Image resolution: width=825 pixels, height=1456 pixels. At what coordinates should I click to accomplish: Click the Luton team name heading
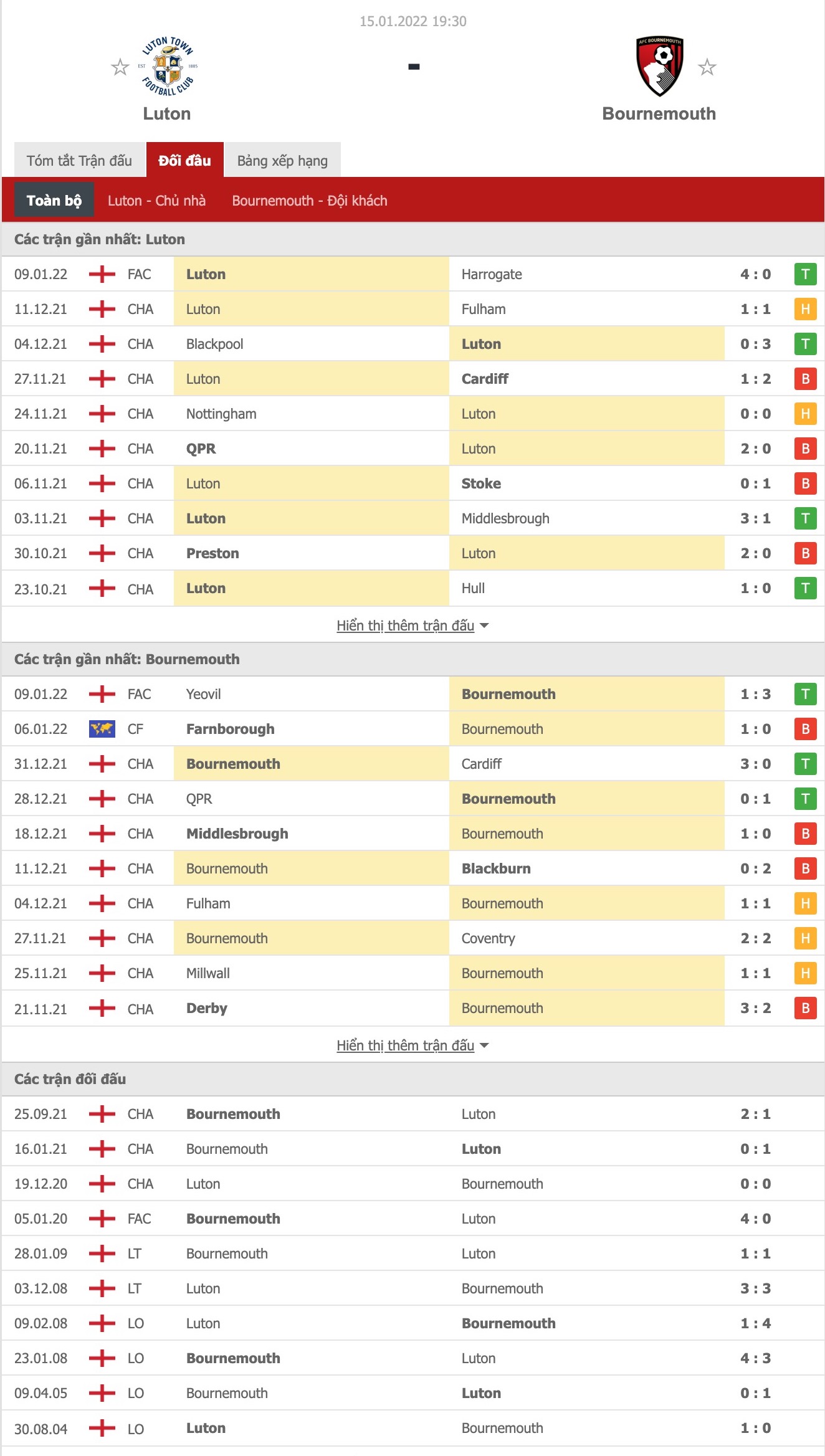(x=167, y=113)
